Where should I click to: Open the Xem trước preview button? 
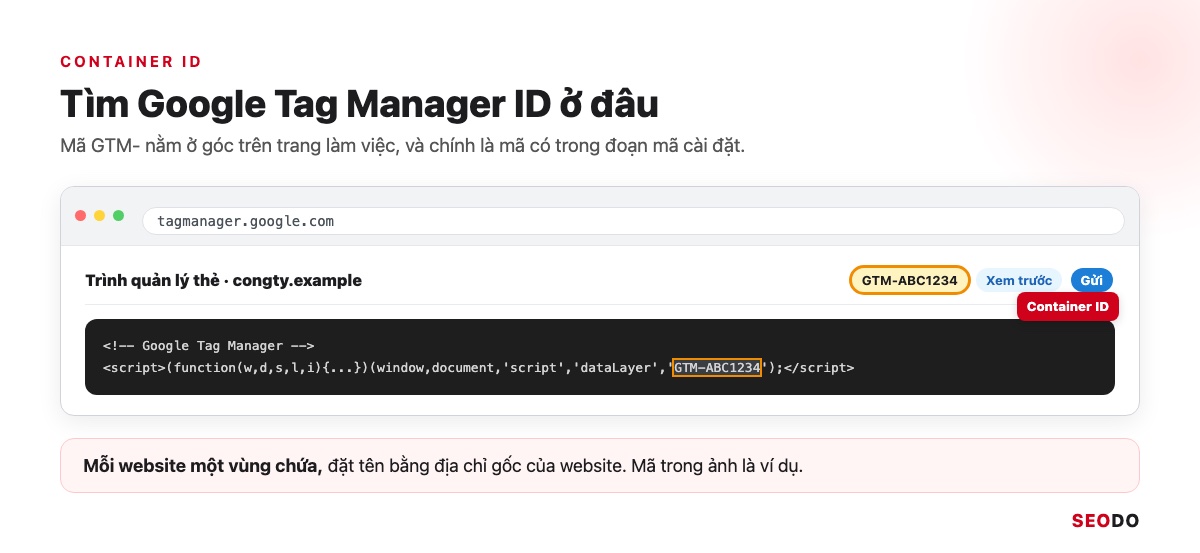(1019, 281)
